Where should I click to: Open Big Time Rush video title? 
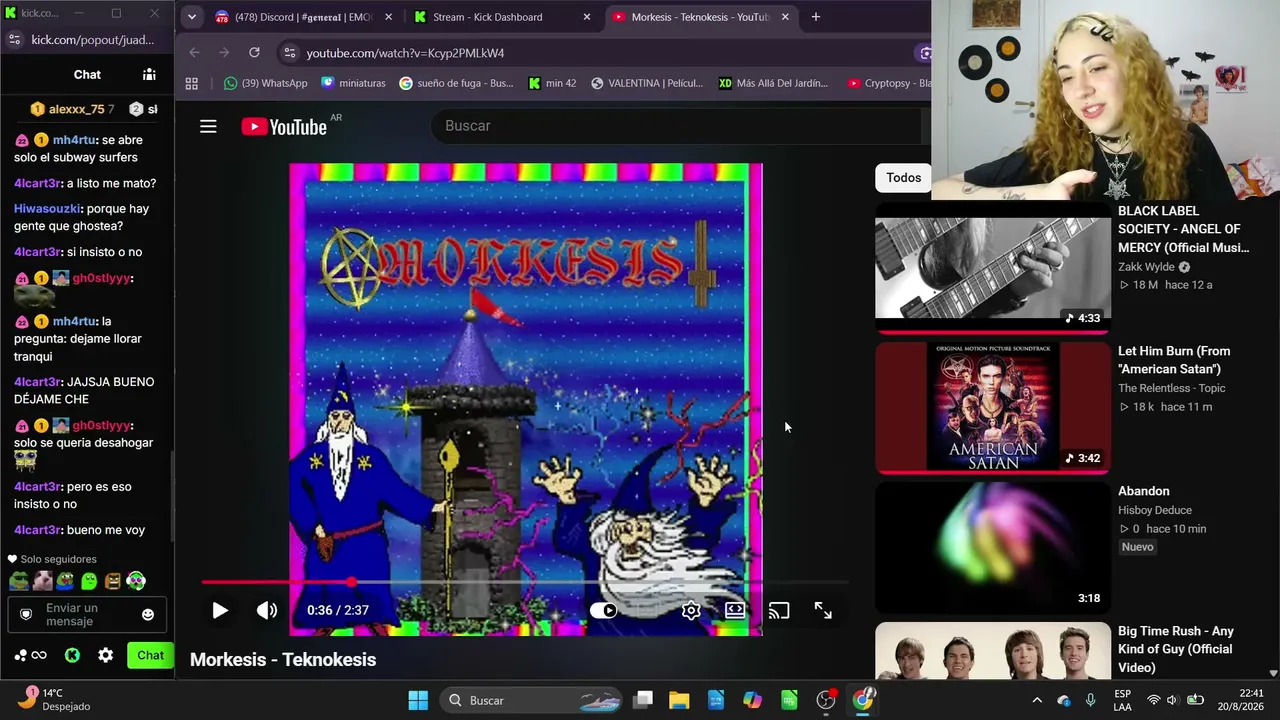click(x=1176, y=649)
